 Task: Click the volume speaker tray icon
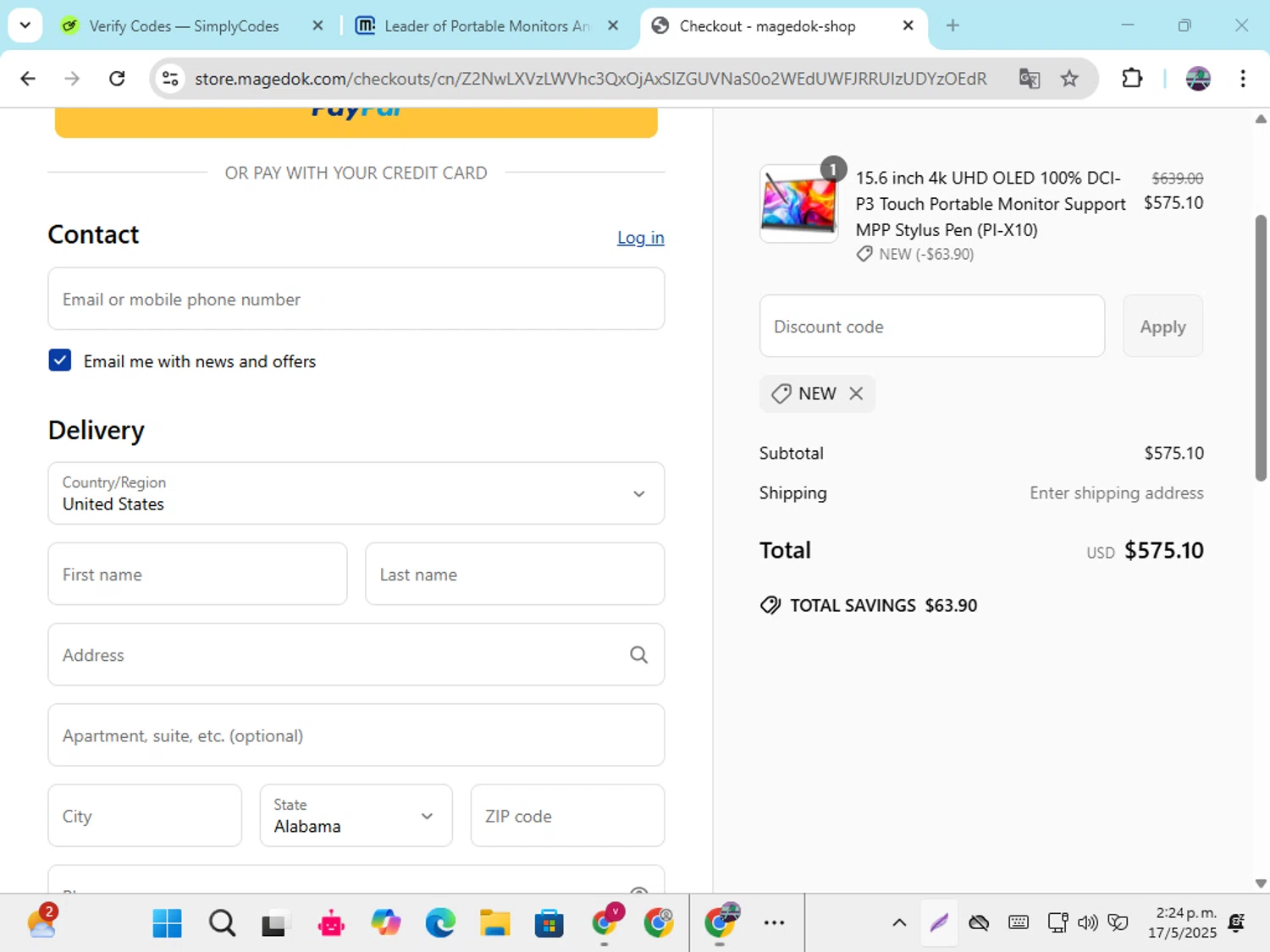point(1088,923)
